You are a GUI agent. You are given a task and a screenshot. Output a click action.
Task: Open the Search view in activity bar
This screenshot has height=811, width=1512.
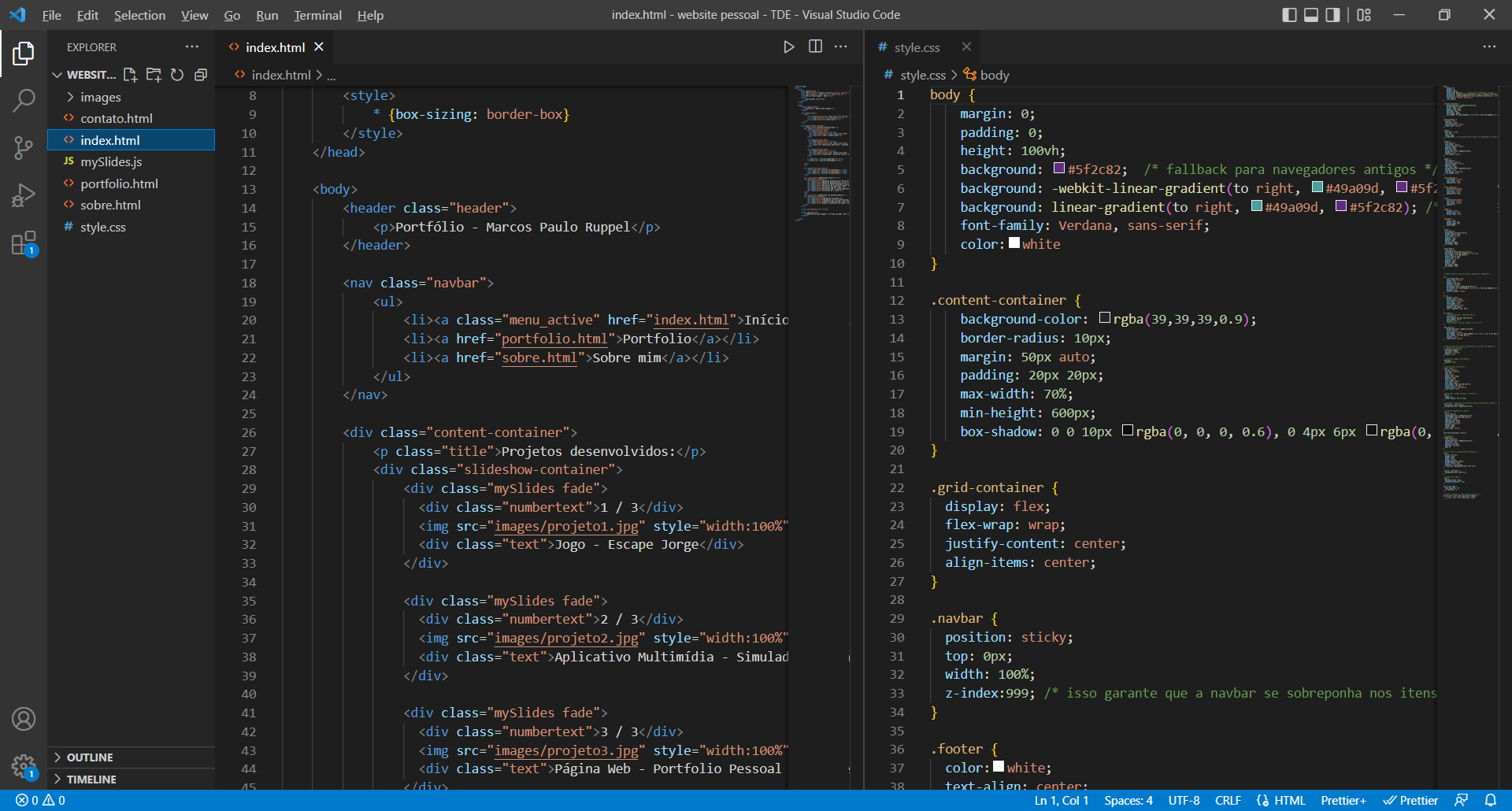24,100
